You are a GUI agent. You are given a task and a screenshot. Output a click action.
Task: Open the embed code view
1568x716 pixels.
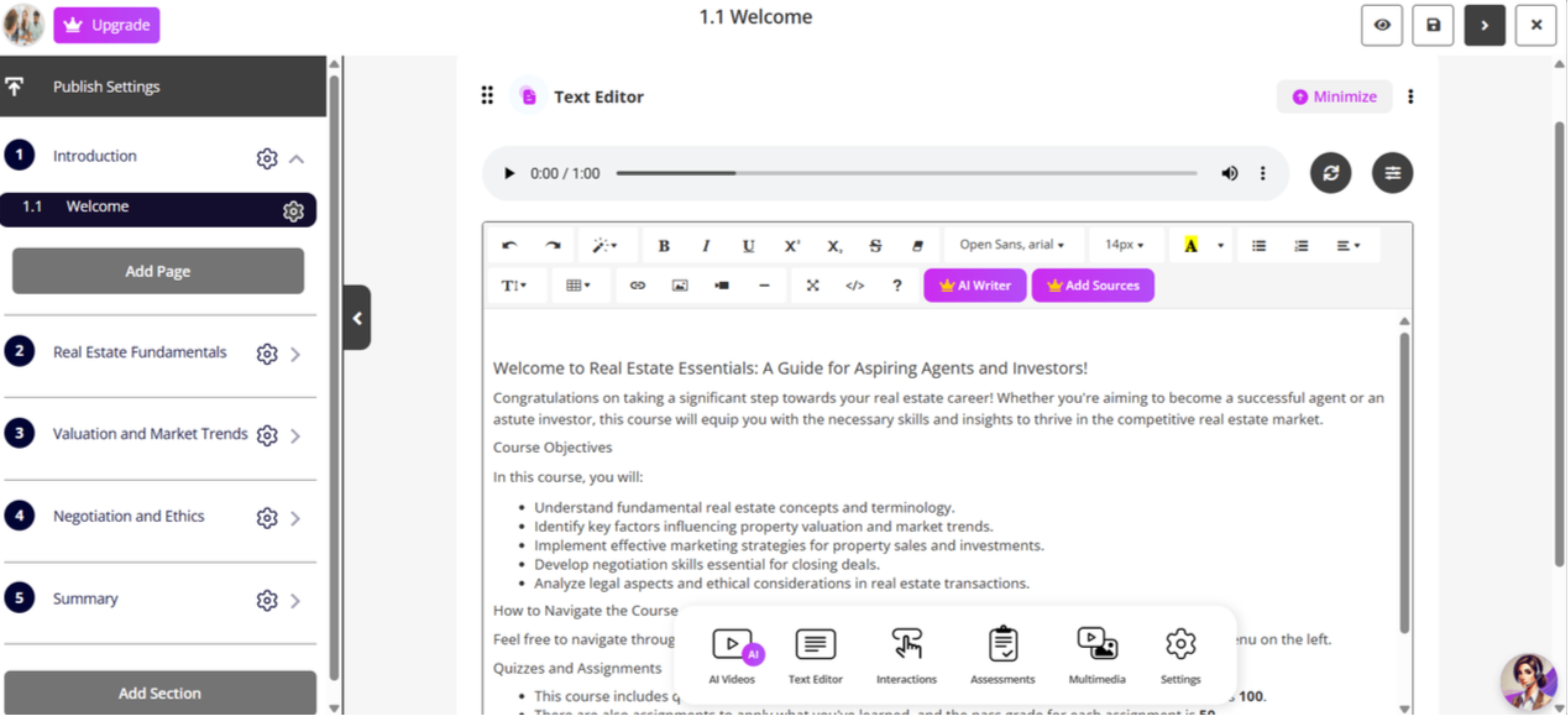(855, 285)
